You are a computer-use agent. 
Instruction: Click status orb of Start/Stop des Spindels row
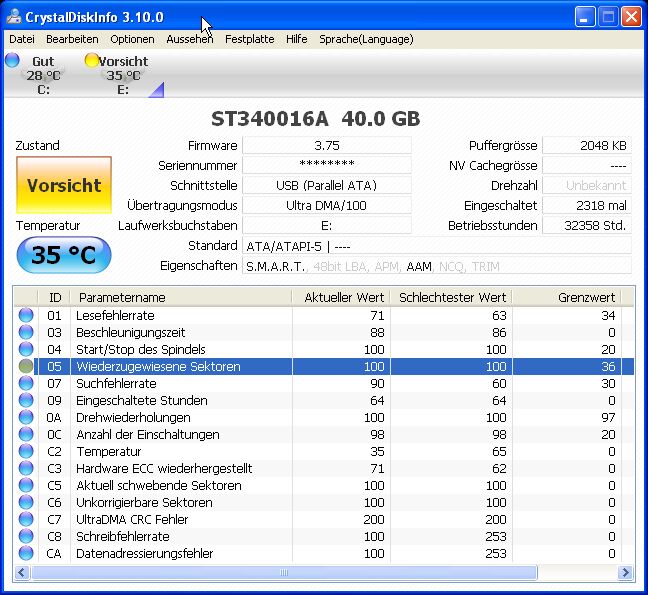pyautogui.click(x=26, y=349)
